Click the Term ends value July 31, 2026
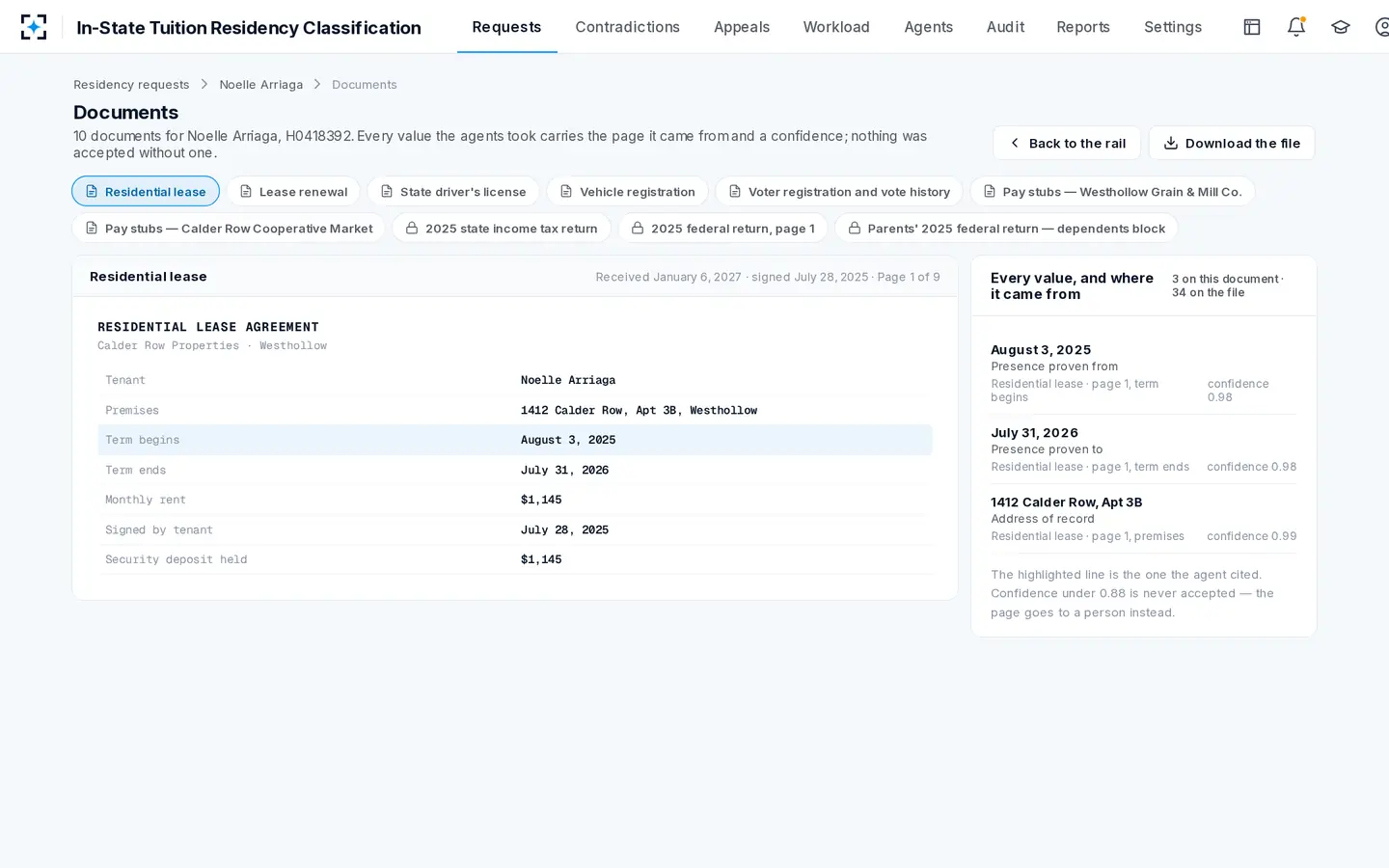 coord(564,470)
